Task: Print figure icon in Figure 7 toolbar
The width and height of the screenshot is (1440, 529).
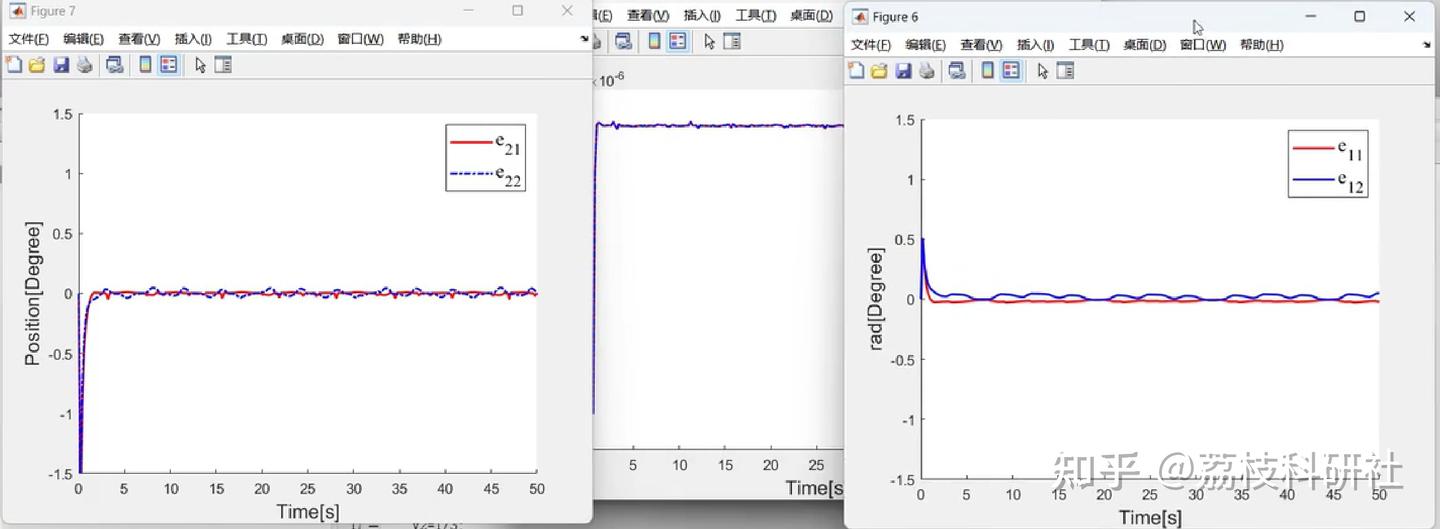Action: 85,65
